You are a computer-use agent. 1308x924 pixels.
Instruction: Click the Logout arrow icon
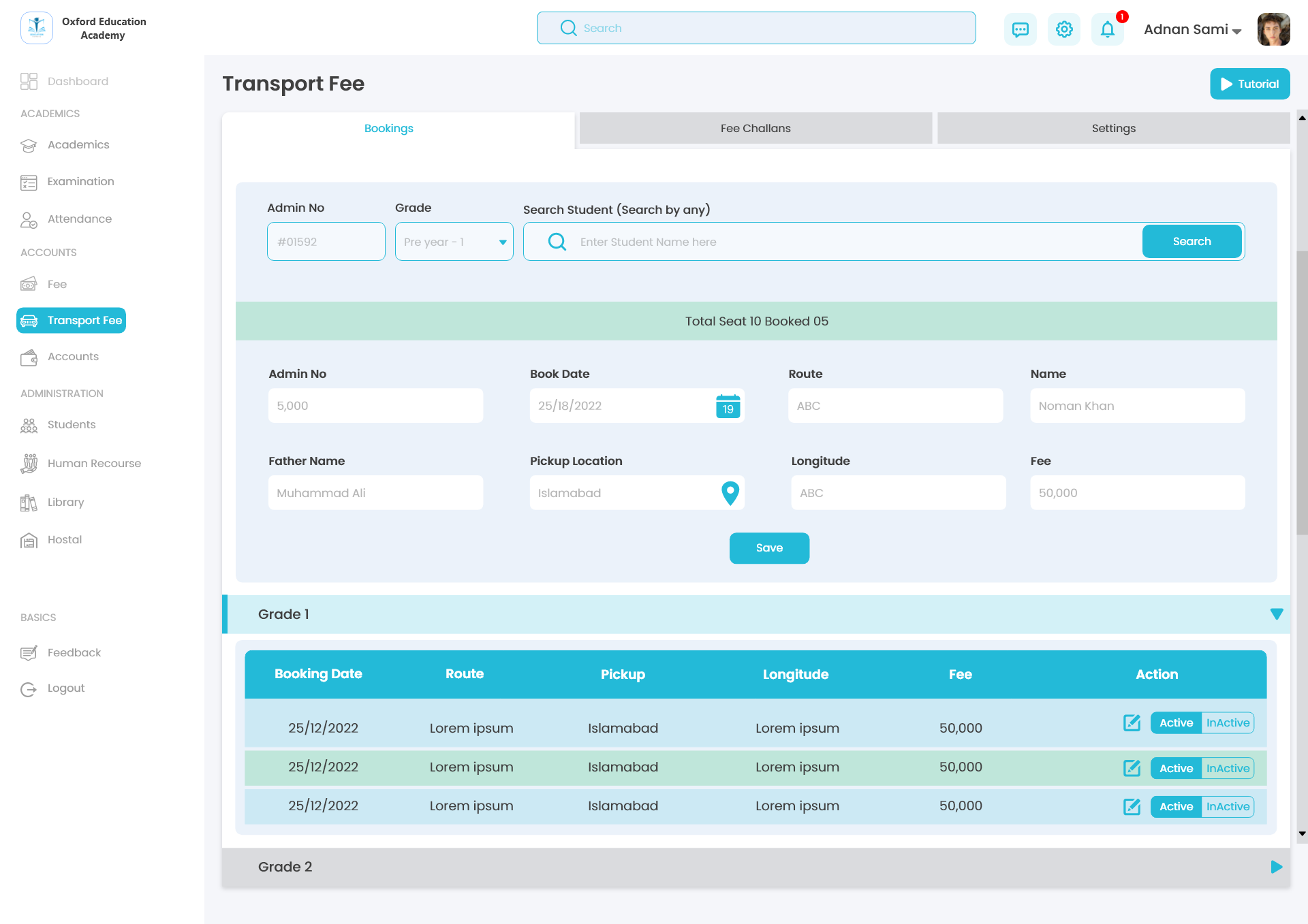pyautogui.click(x=29, y=689)
